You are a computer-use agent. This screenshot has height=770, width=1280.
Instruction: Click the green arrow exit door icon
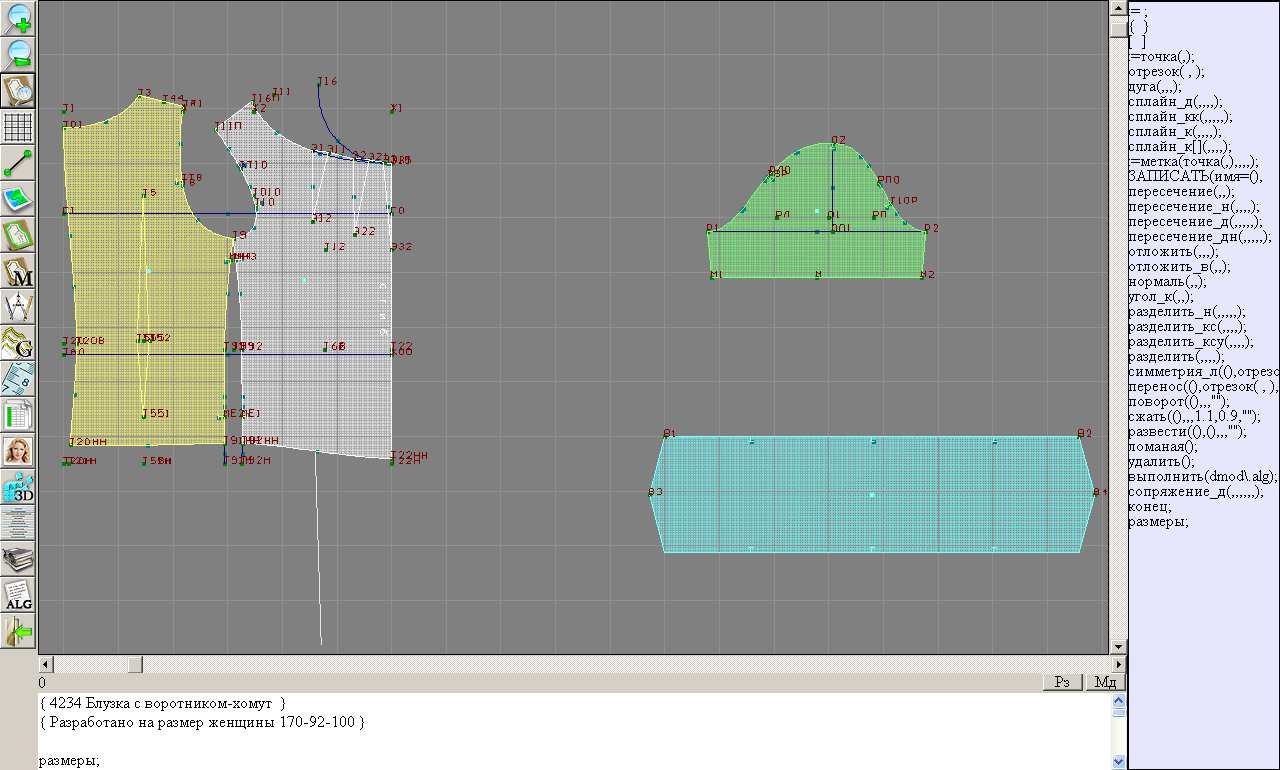point(19,631)
